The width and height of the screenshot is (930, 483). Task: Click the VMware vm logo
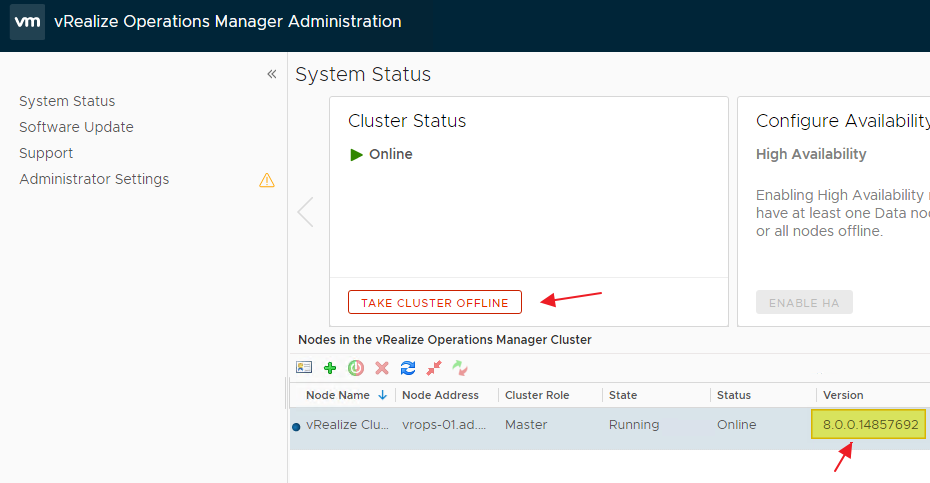point(27,22)
